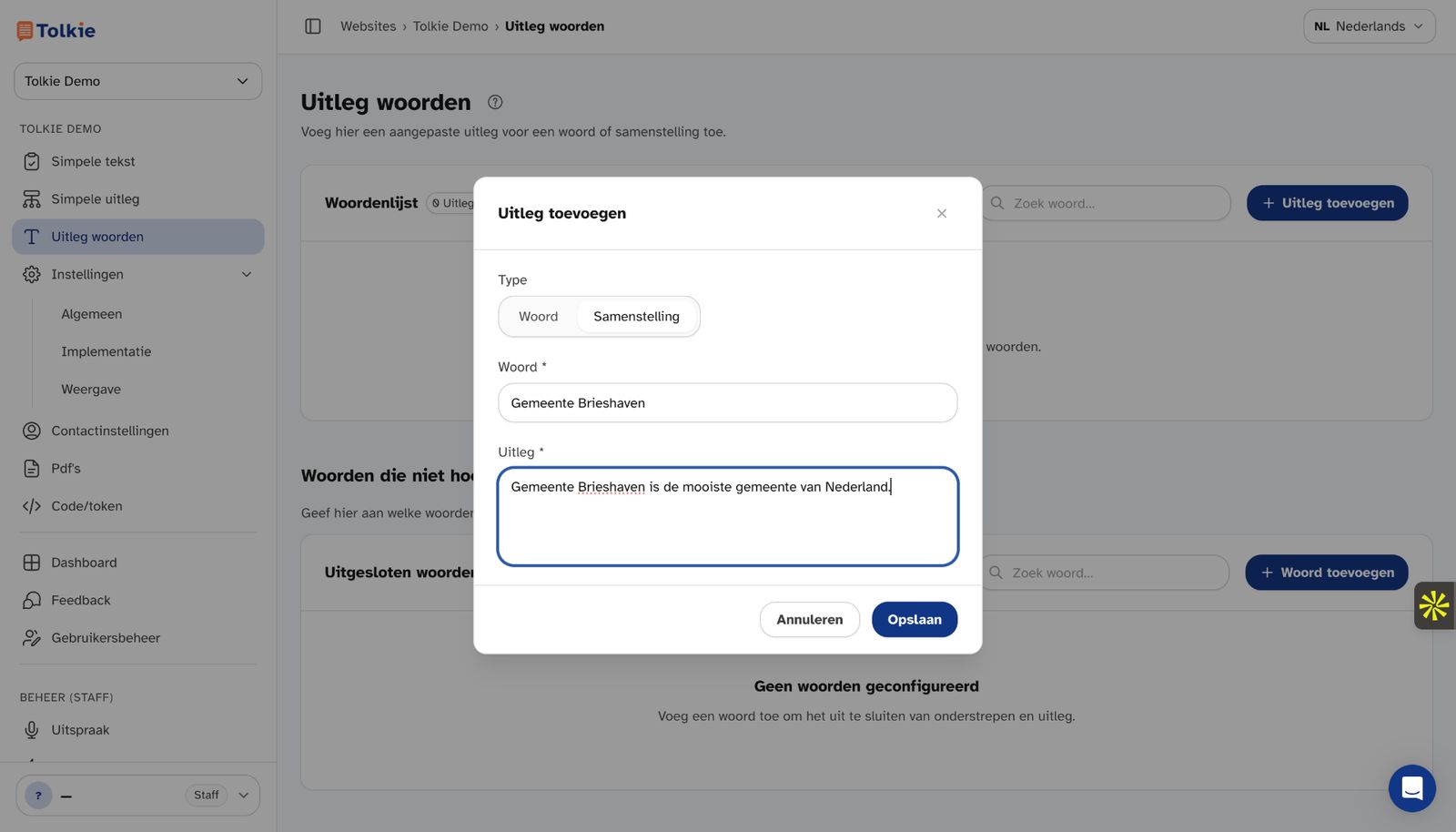
Task: Open help icon beside Uitleg woorden heading
Action: (495, 102)
